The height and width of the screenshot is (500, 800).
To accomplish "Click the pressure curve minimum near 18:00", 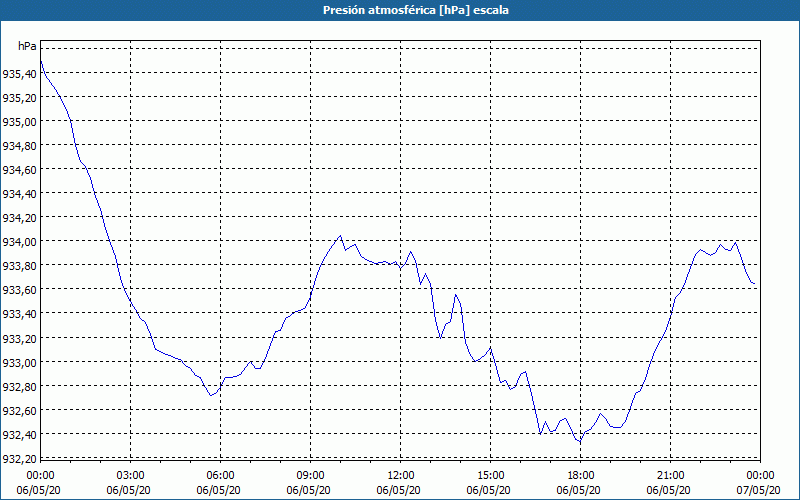I will (x=580, y=441).
